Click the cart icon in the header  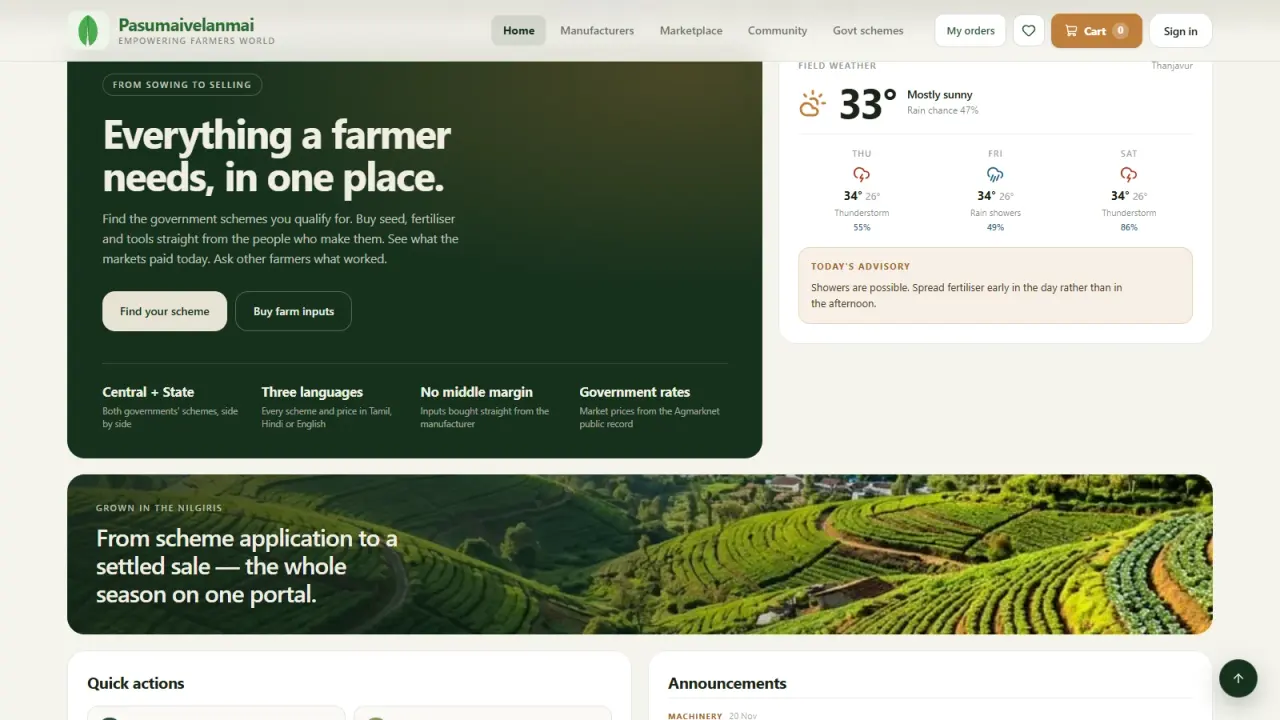(1071, 31)
